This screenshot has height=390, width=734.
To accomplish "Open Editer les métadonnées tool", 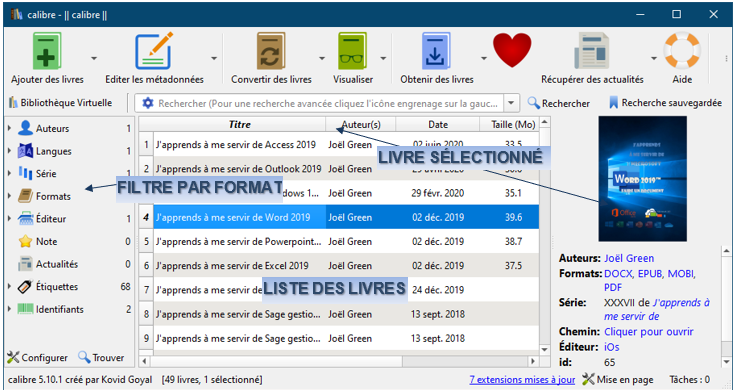I will coord(154,51).
